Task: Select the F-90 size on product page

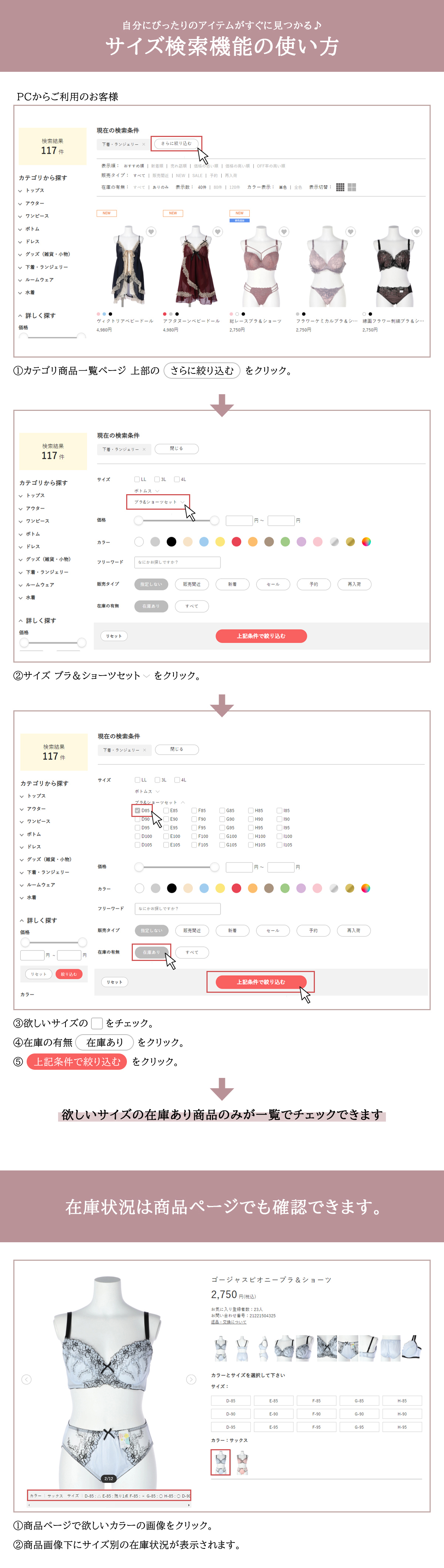Action: pos(316,1413)
